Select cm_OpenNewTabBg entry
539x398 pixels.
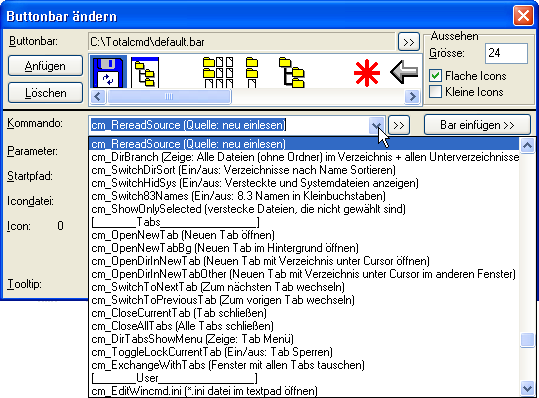pyautogui.click(x=304, y=248)
